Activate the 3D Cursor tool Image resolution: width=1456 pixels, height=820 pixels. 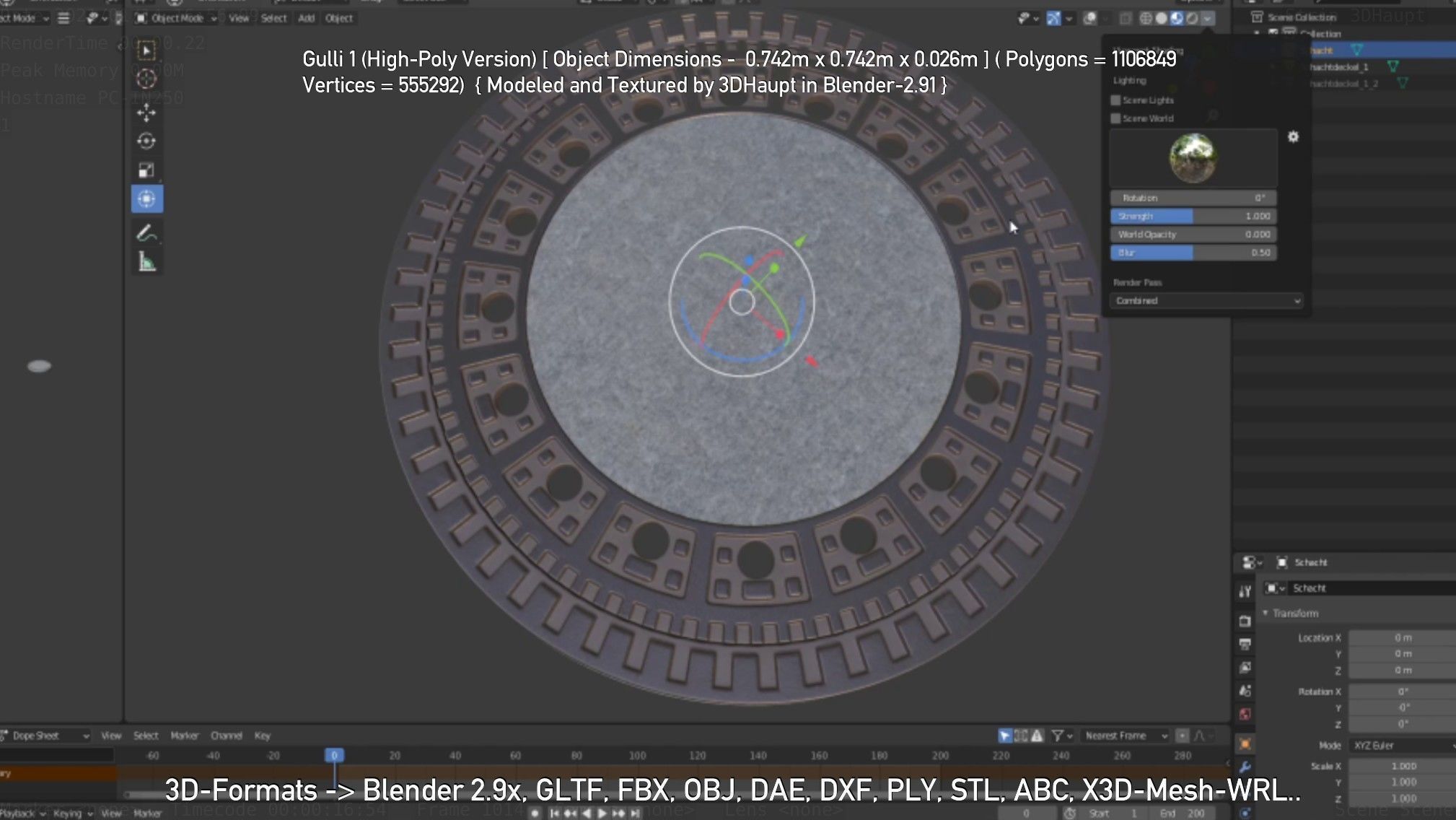click(146, 79)
